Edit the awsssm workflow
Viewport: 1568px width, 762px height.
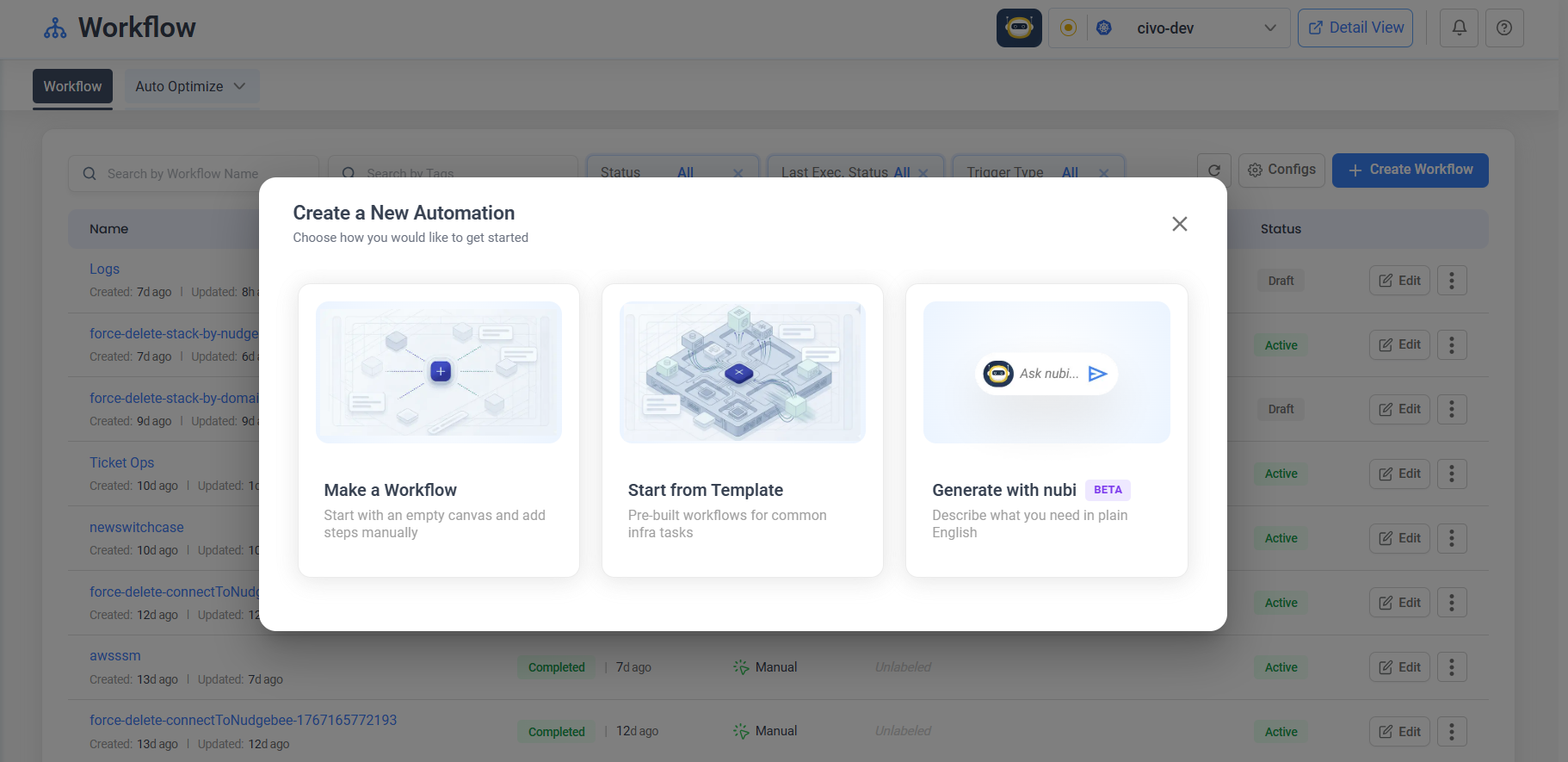[1399, 667]
